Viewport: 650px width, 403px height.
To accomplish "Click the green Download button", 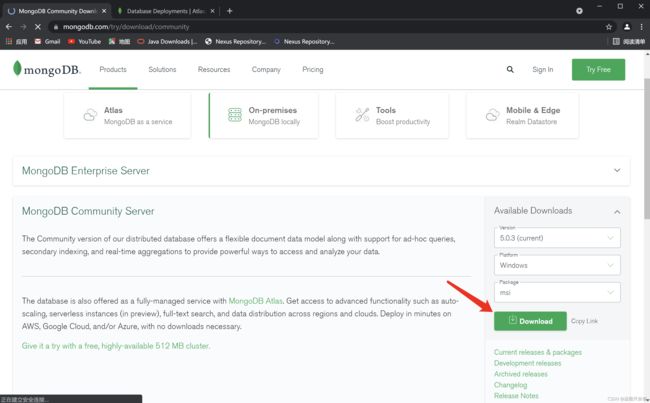I will [530, 321].
